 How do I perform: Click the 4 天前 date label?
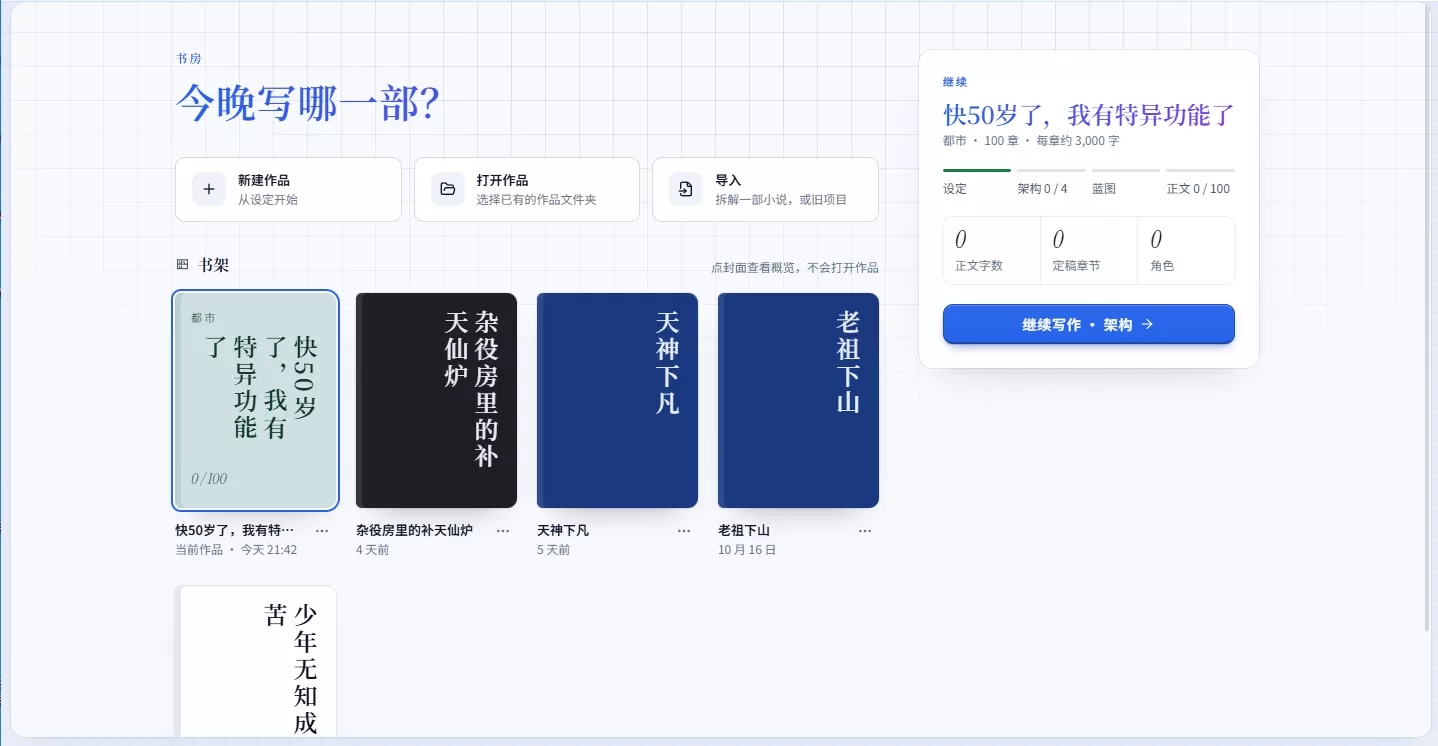(x=373, y=550)
